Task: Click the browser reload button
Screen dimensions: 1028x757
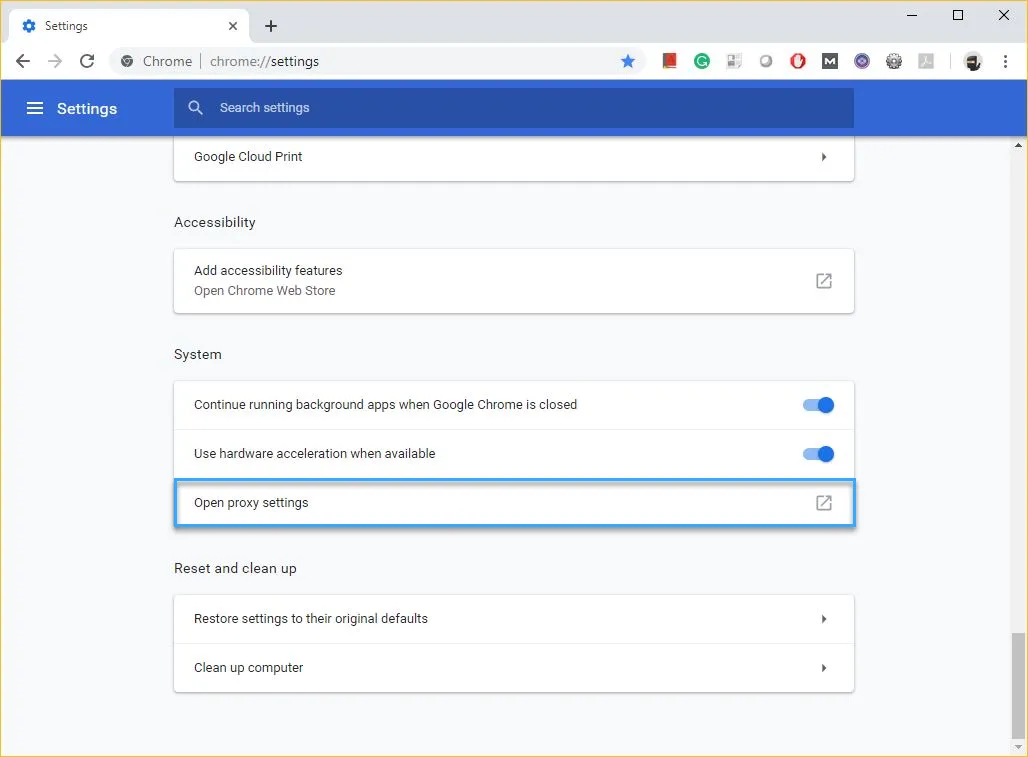Action: pos(87,61)
